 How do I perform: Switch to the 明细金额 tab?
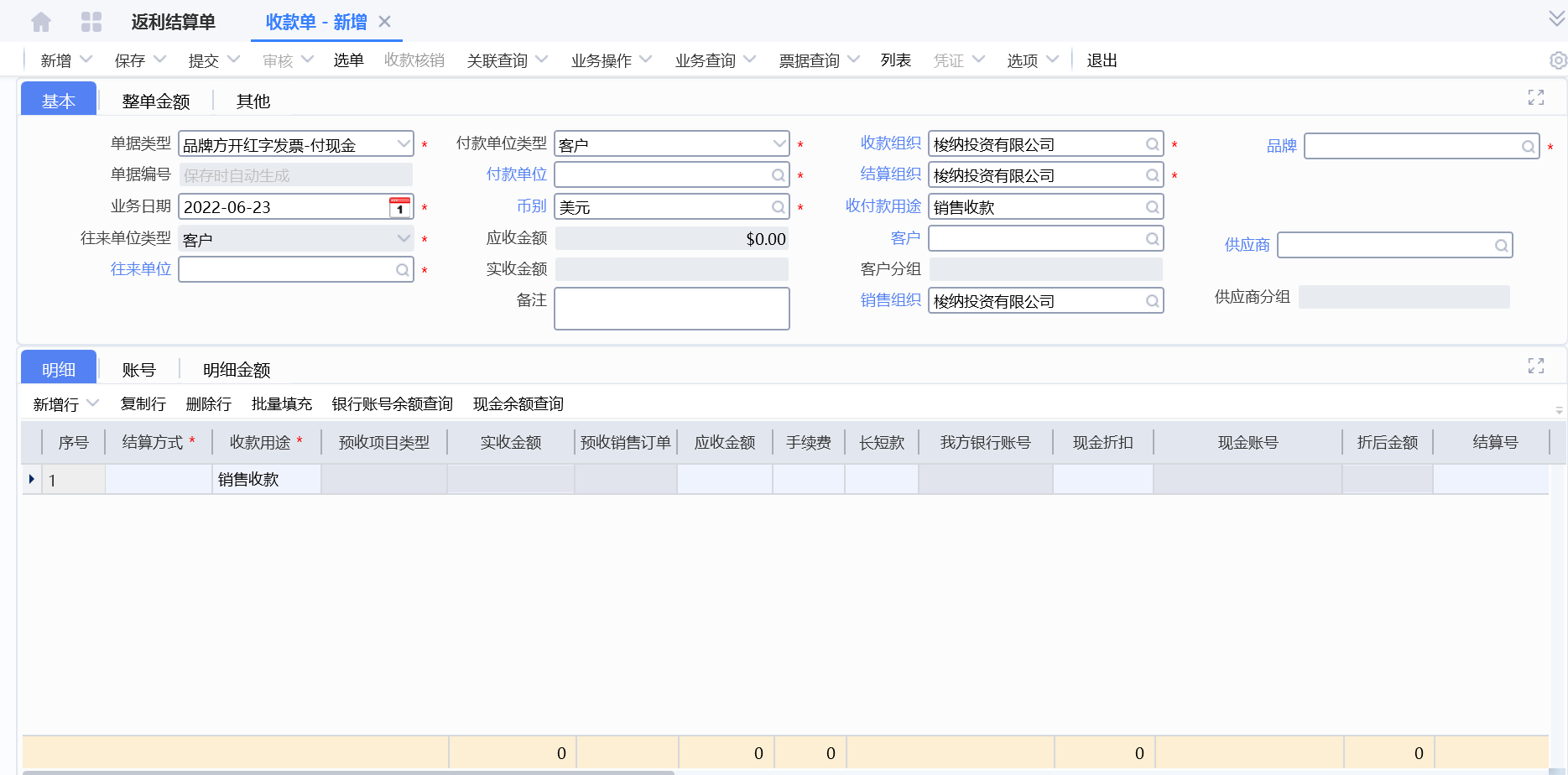coord(237,370)
